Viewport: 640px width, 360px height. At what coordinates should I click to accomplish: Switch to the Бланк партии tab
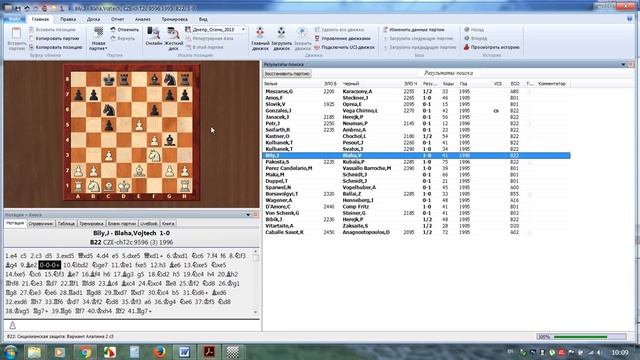(122, 224)
